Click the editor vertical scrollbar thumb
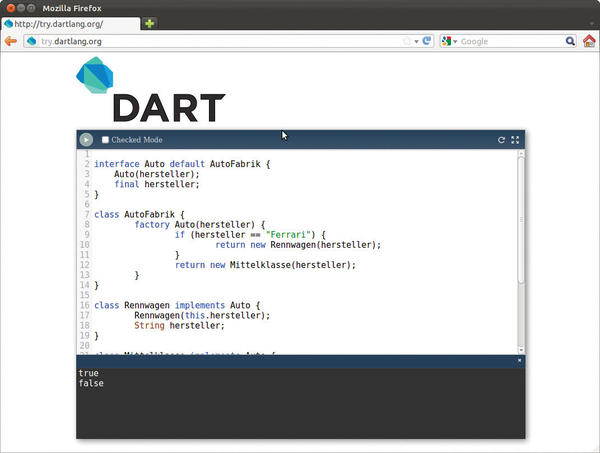Screen dimensions: 600x453 pyautogui.click(x=521, y=220)
